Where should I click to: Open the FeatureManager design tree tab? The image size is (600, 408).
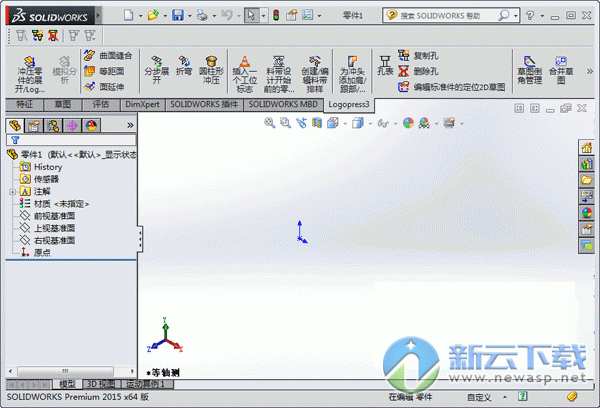15,126
